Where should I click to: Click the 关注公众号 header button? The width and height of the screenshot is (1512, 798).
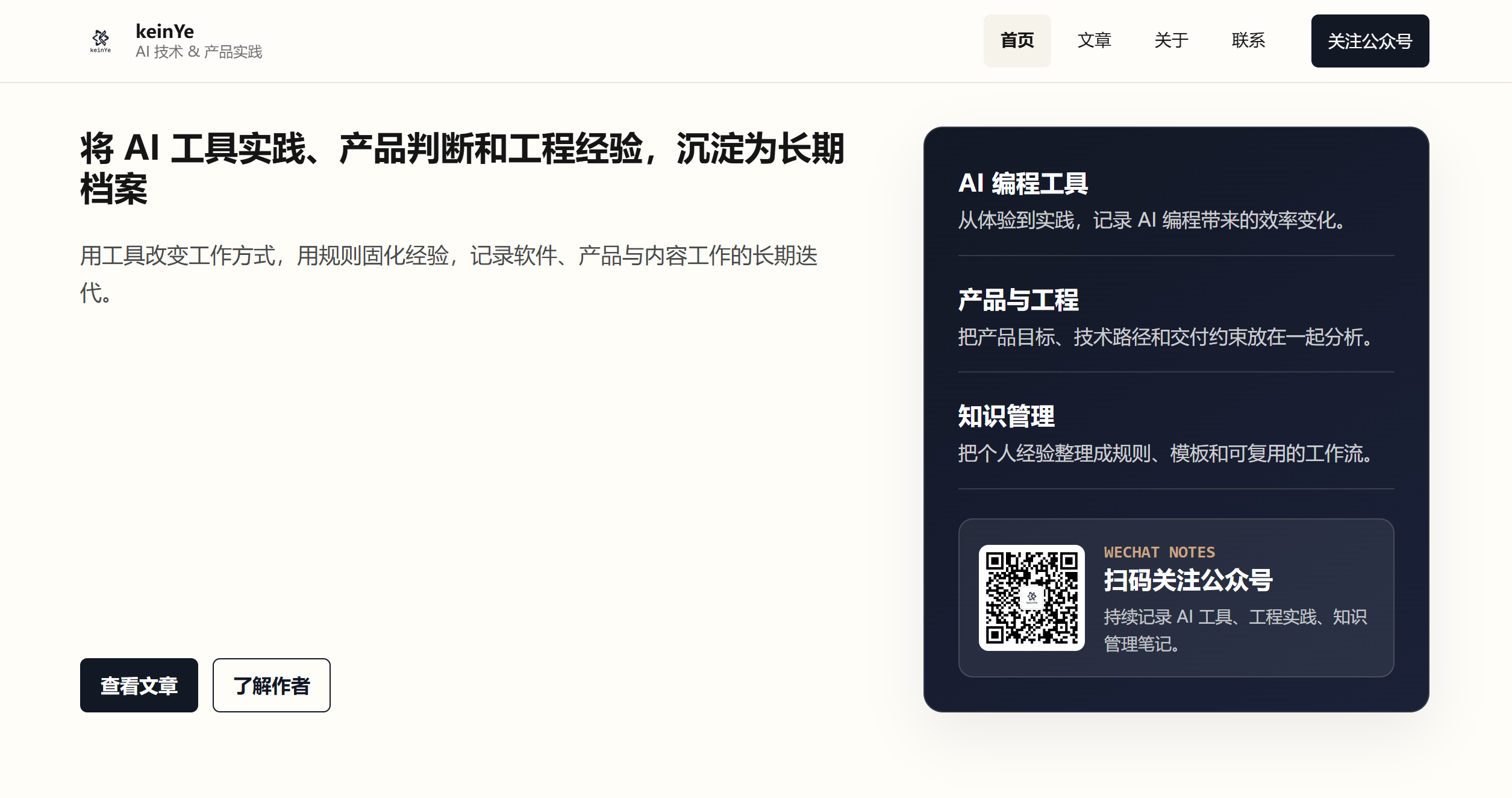[1370, 41]
